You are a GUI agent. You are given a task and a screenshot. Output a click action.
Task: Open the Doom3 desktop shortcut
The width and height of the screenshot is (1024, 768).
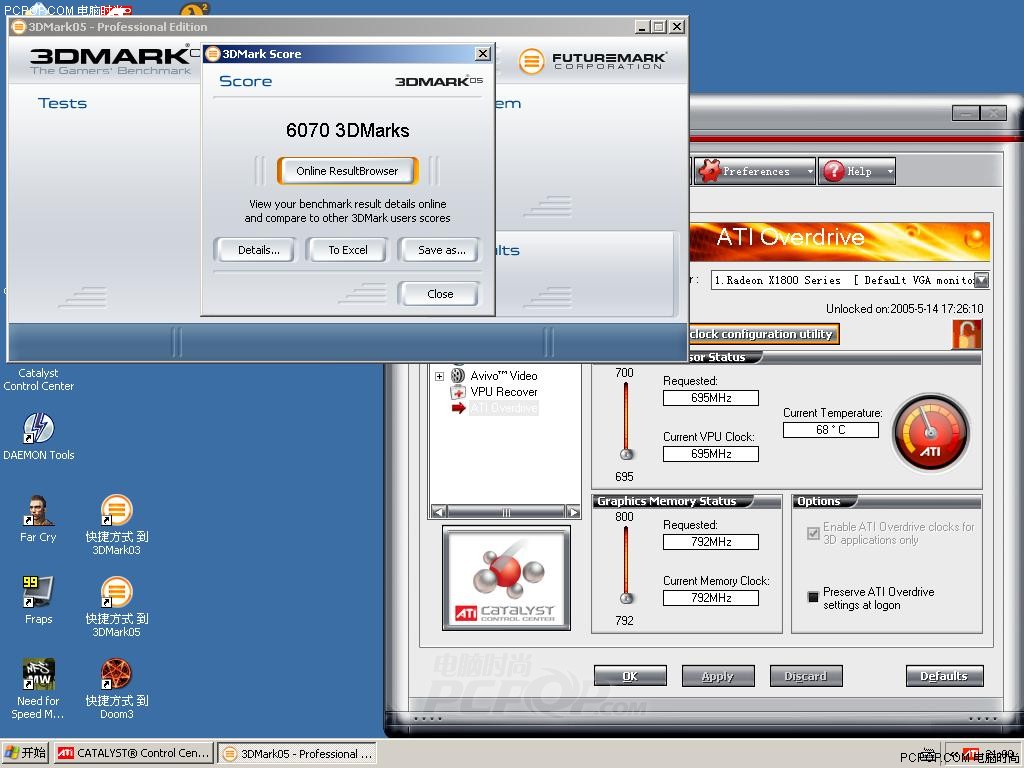[116, 675]
